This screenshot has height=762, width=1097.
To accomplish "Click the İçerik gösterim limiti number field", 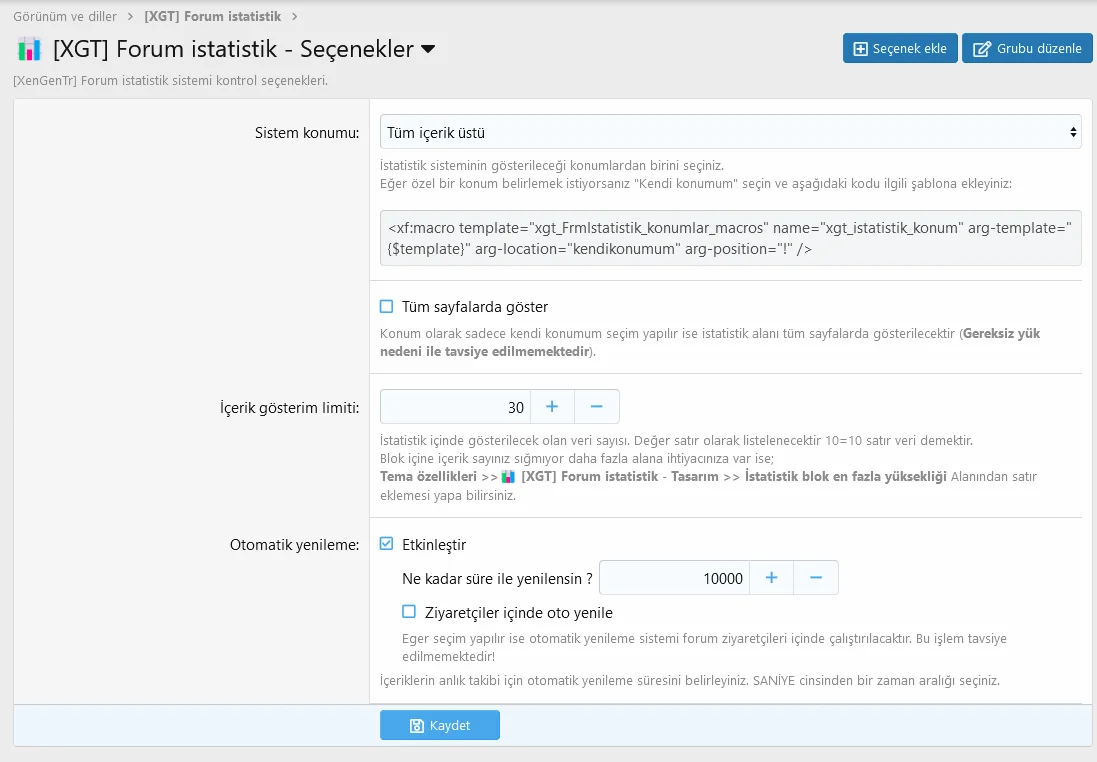I will [x=455, y=407].
